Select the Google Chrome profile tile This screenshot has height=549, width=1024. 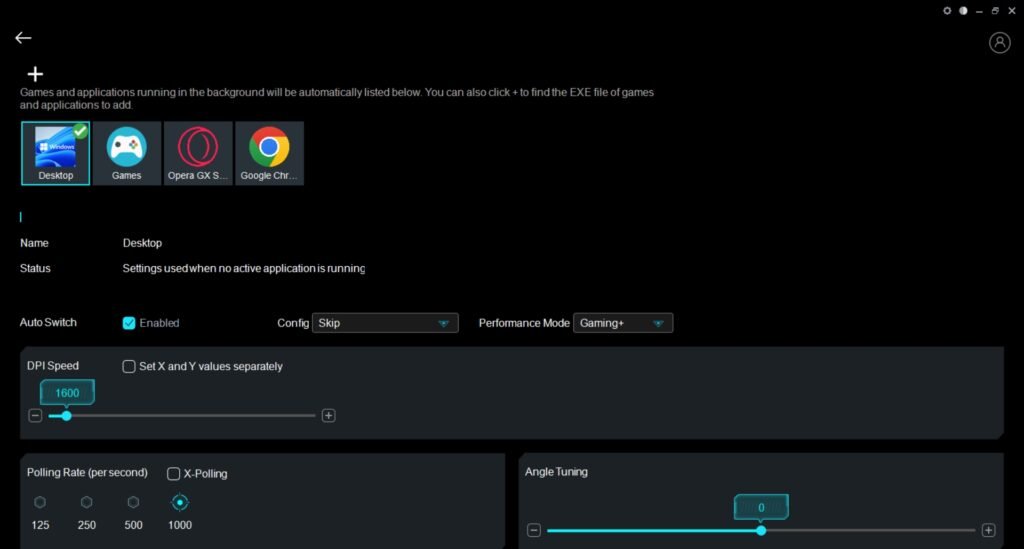pos(269,153)
